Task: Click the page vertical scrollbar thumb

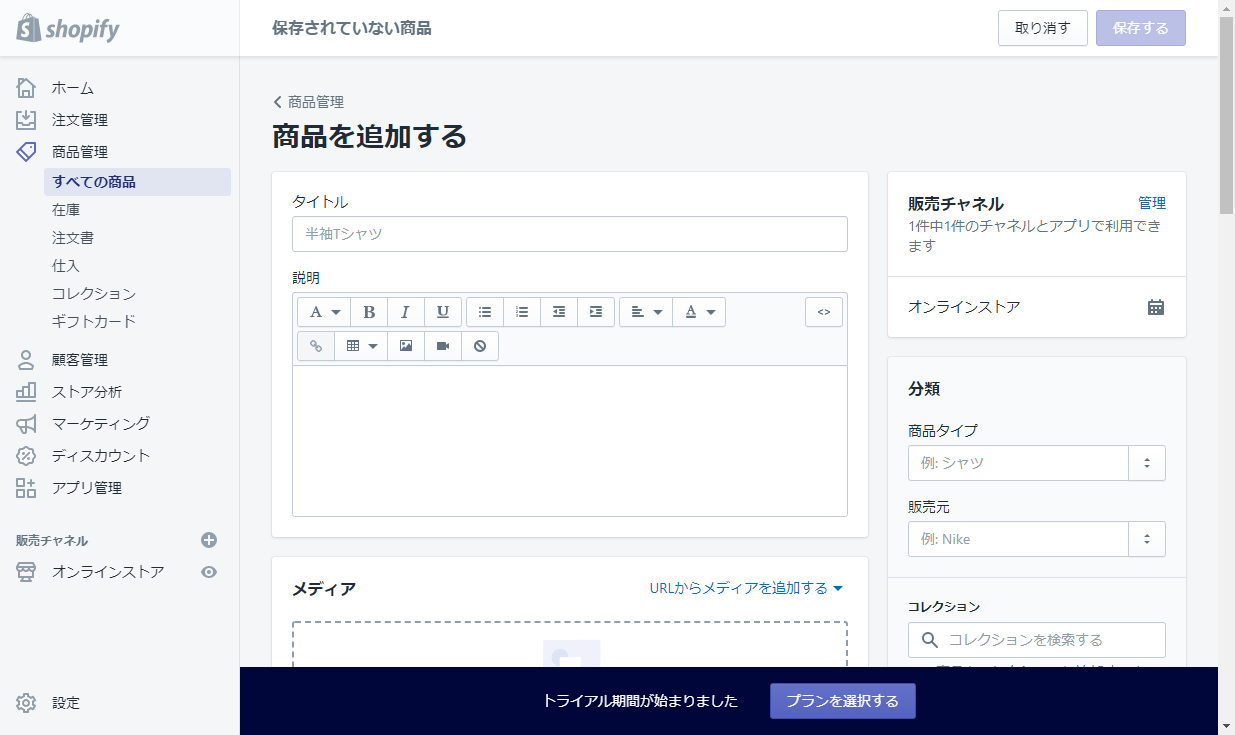Action: (x=1226, y=116)
